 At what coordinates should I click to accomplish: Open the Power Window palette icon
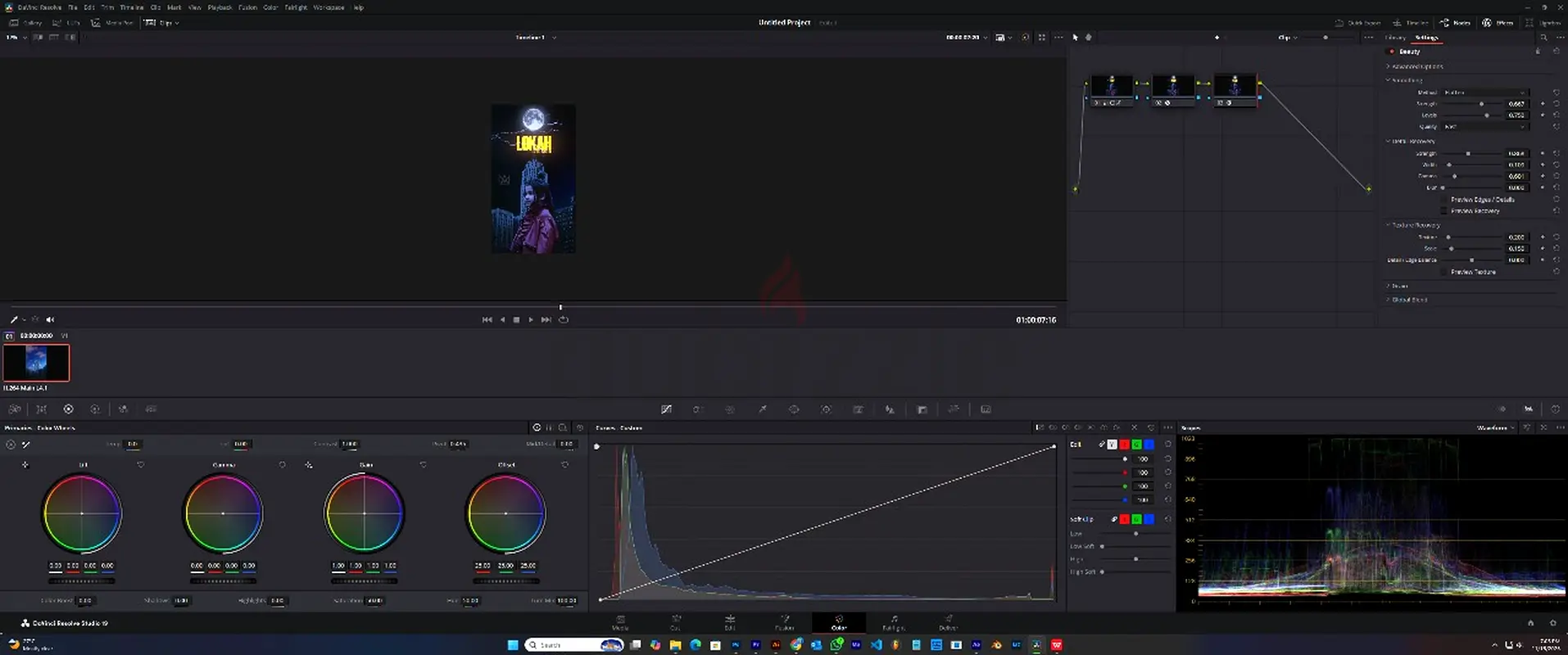click(x=794, y=409)
